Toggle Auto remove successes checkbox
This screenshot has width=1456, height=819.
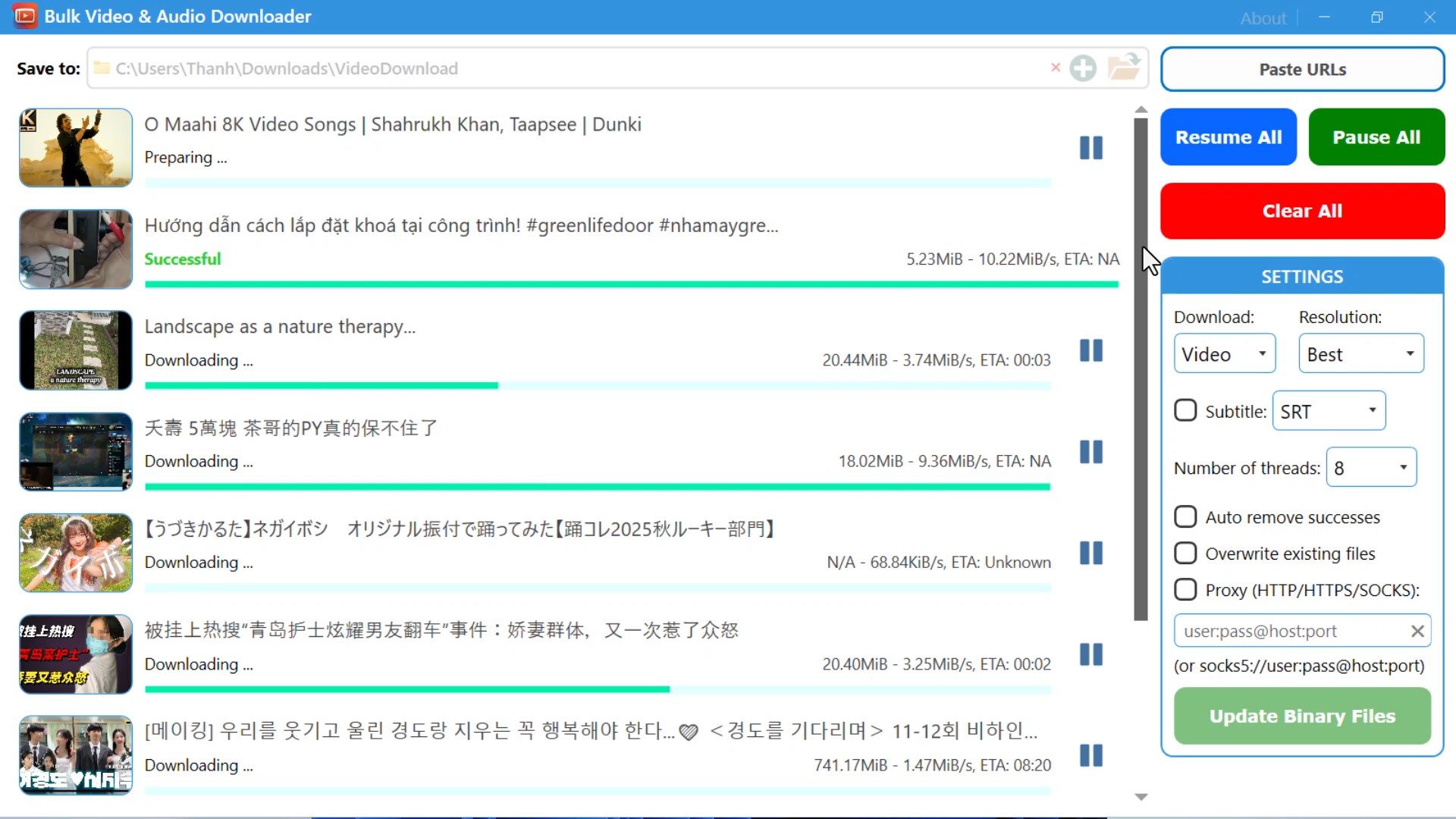coord(1185,517)
